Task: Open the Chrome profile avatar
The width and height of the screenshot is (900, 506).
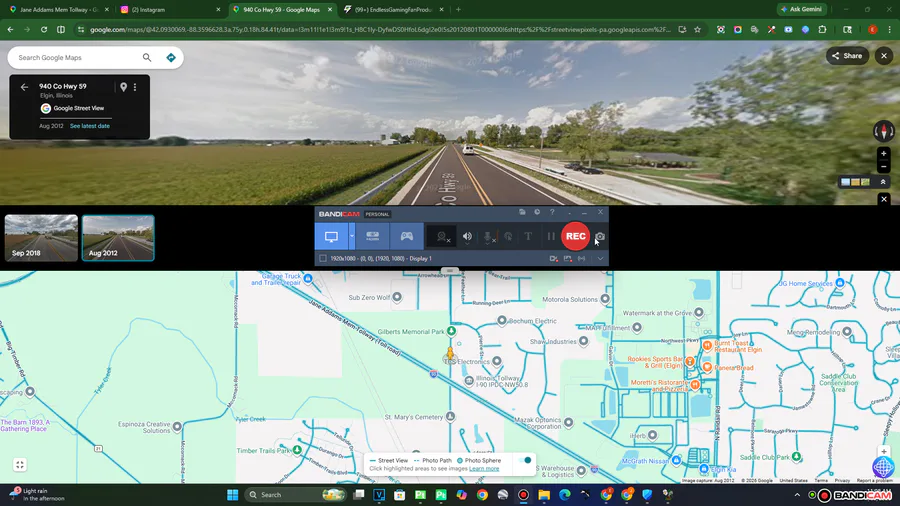Action: tap(872, 29)
